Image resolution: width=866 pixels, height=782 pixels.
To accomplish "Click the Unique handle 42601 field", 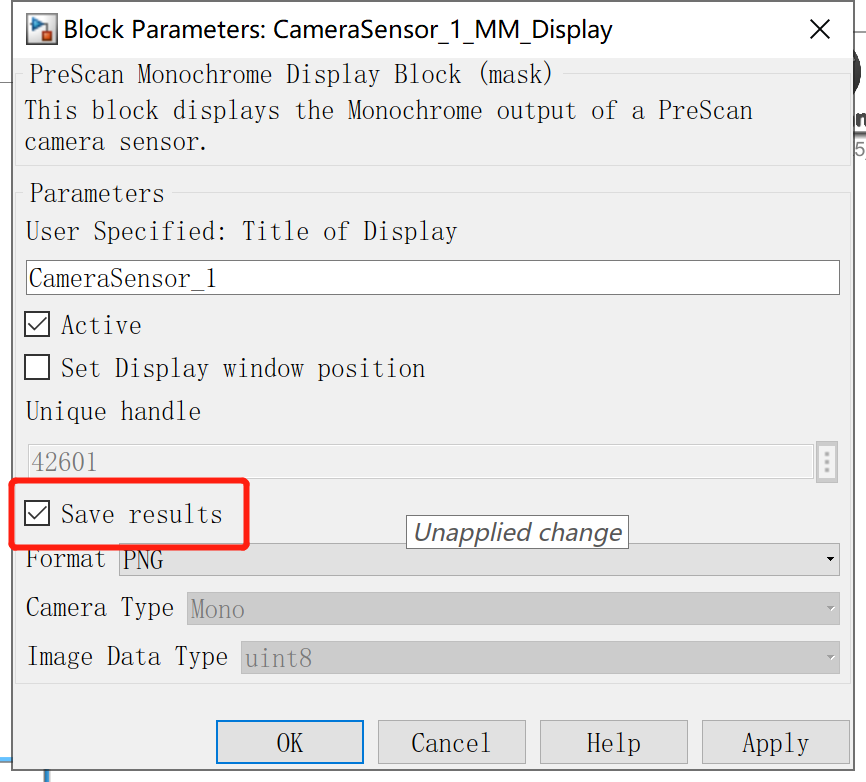I will click(x=421, y=462).
